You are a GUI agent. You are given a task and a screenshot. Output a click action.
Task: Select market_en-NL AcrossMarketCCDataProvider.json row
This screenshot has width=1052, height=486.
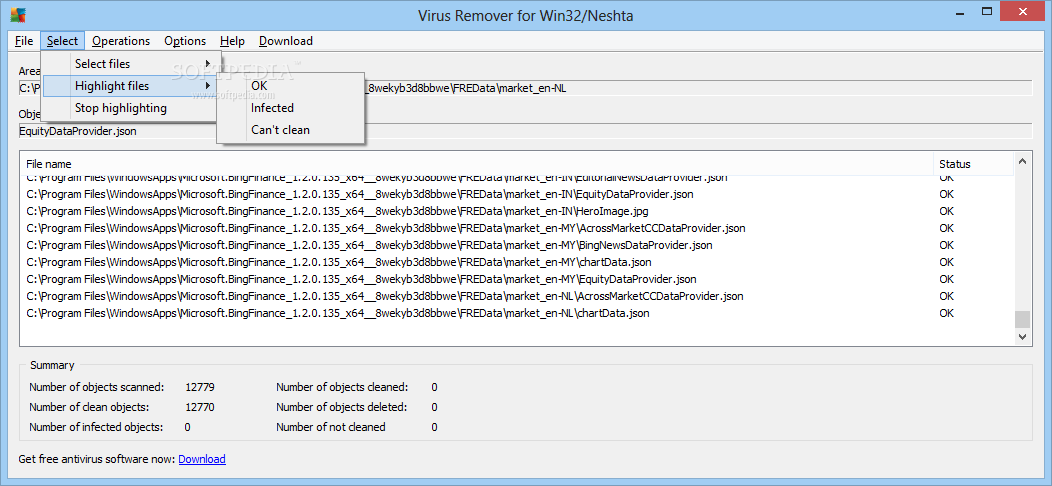point(517,296)
